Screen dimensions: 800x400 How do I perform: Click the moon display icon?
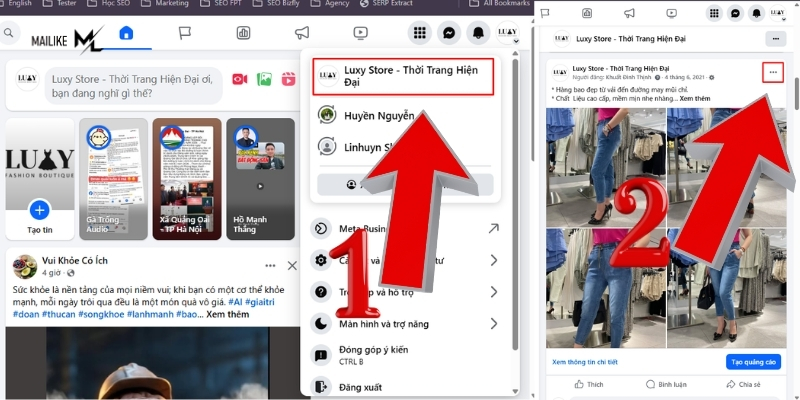pos(320,324)
